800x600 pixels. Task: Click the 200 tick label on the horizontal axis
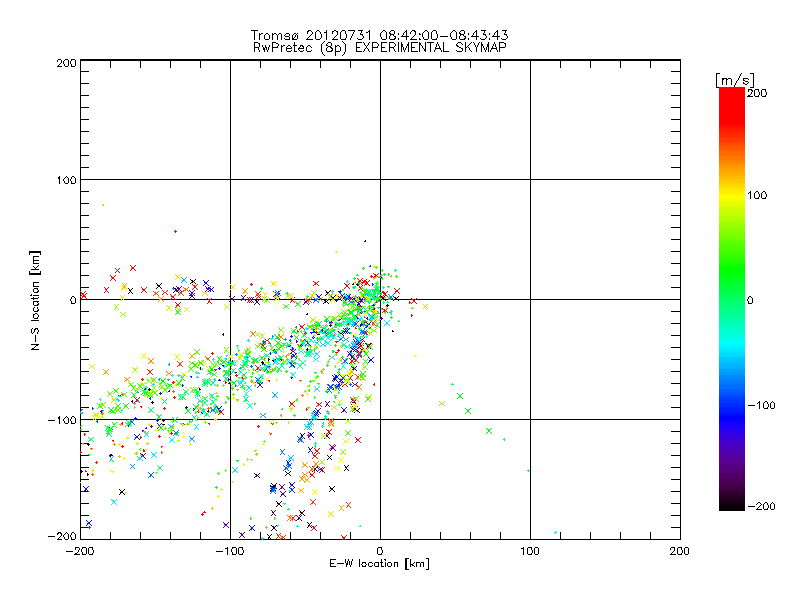click(679, 551)
